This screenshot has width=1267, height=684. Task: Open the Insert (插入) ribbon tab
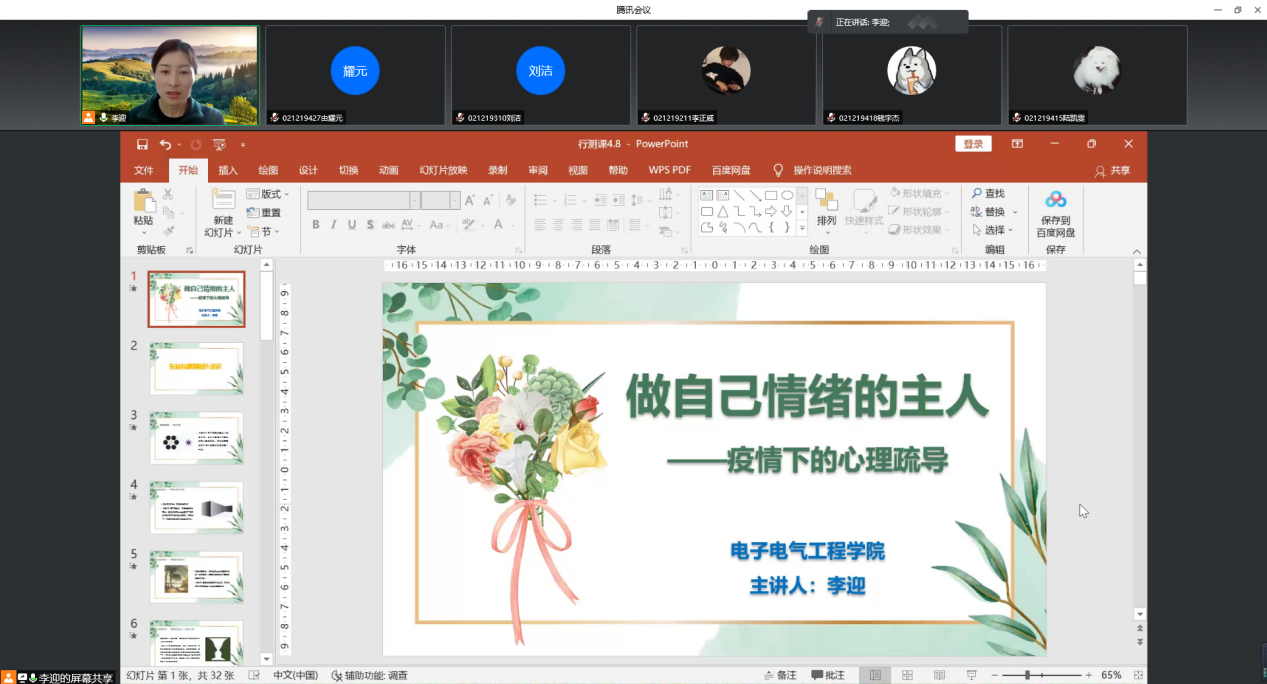228,170
